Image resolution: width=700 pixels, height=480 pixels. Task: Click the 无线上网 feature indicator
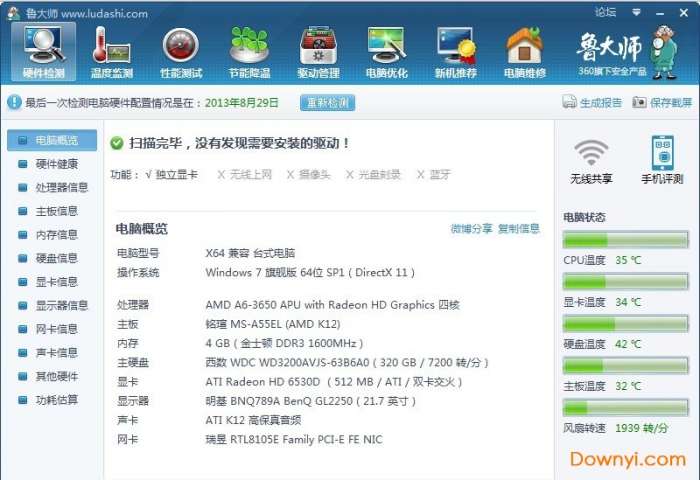point(245,175)
